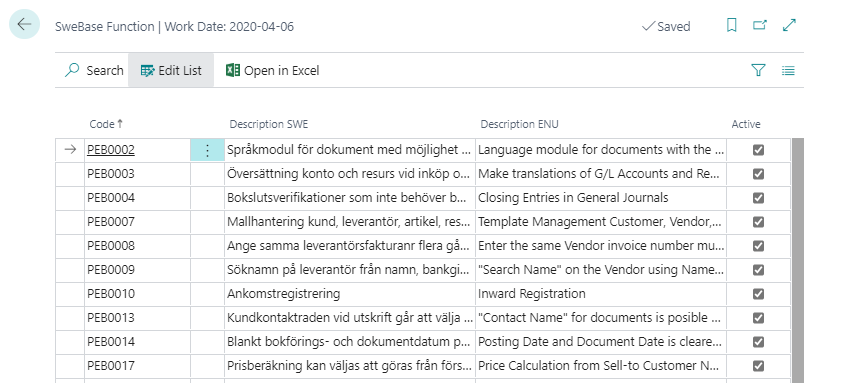
Task: Click 'Make translations of G/L Accounts' cell
Action: 601,174
